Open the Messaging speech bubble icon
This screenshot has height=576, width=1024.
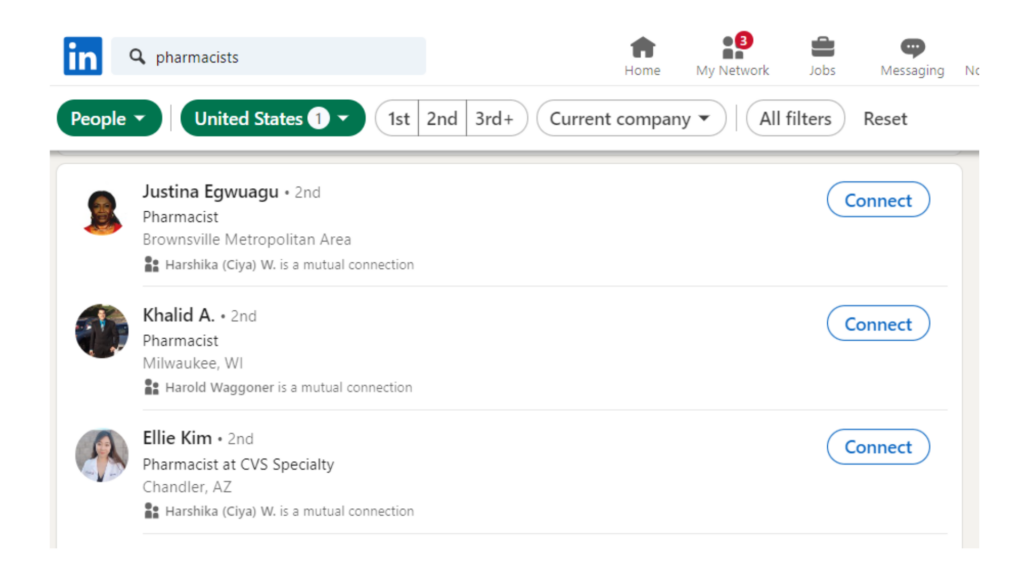point(912,48)
